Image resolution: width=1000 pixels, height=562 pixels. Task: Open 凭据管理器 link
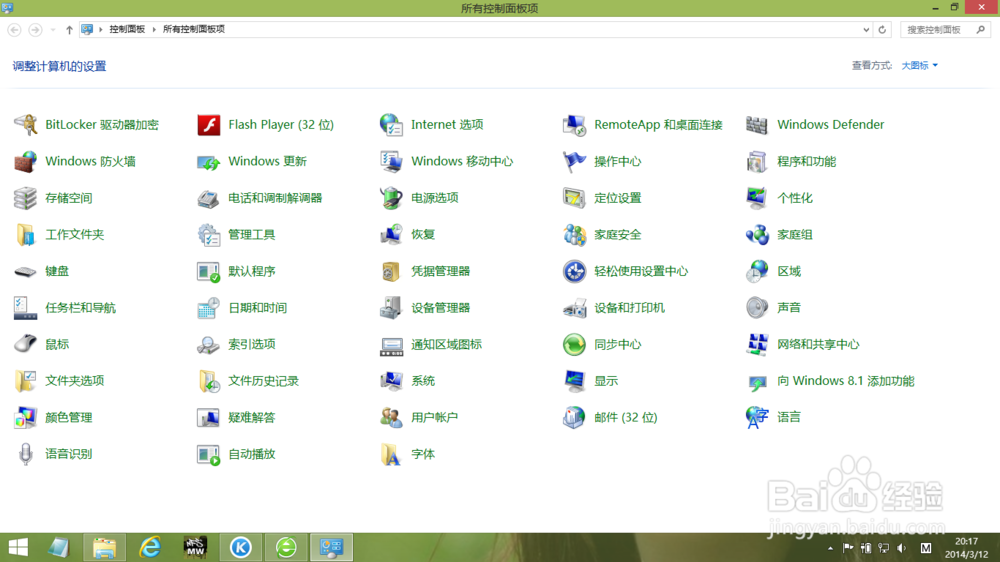[x=441, y=271]
